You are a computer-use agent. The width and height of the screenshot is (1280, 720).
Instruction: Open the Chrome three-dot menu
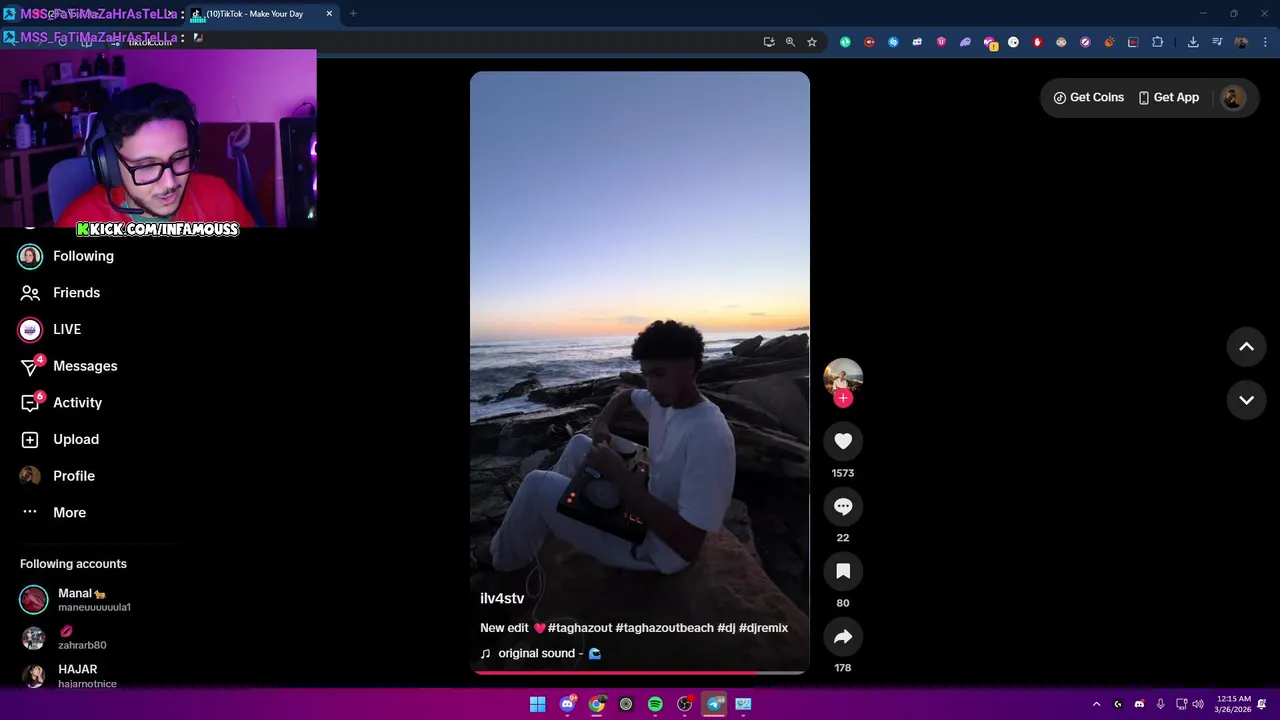tap(1265, 42)
